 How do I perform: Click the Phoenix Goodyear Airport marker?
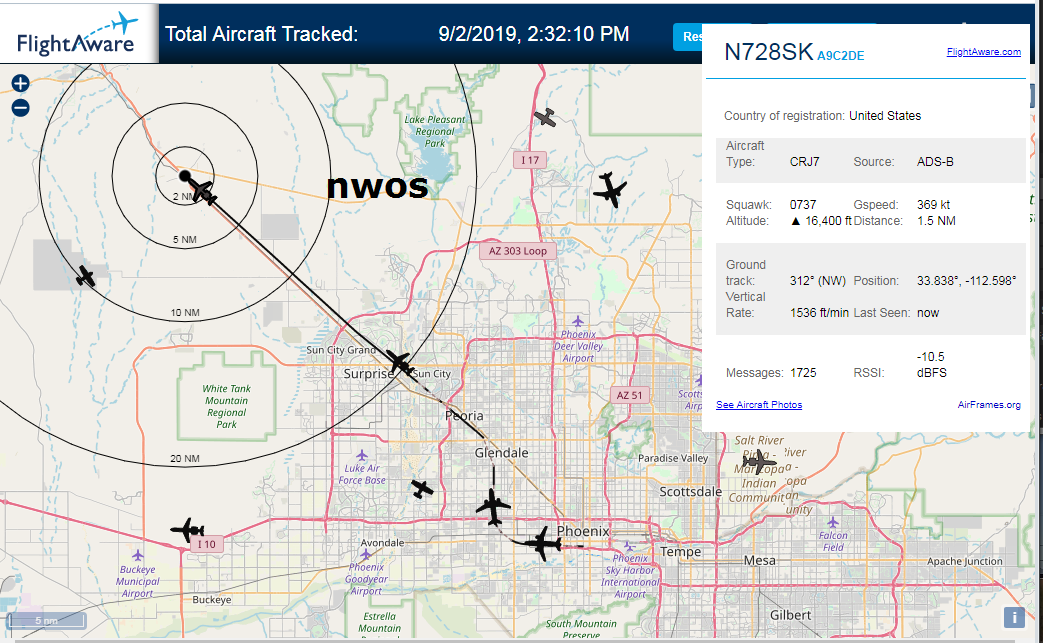(365, 554)
